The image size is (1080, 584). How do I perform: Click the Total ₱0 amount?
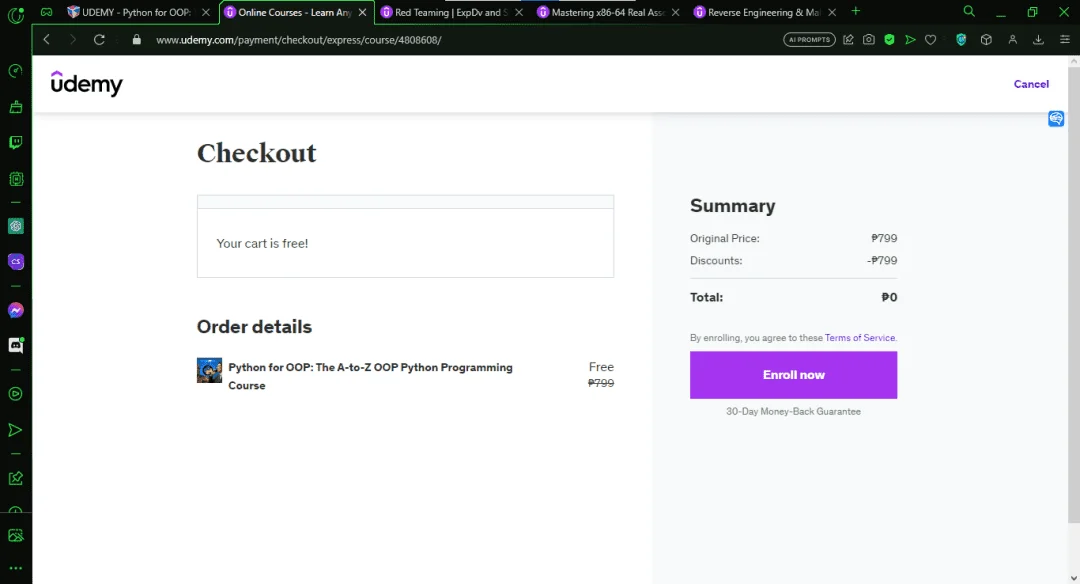(889, 298)
